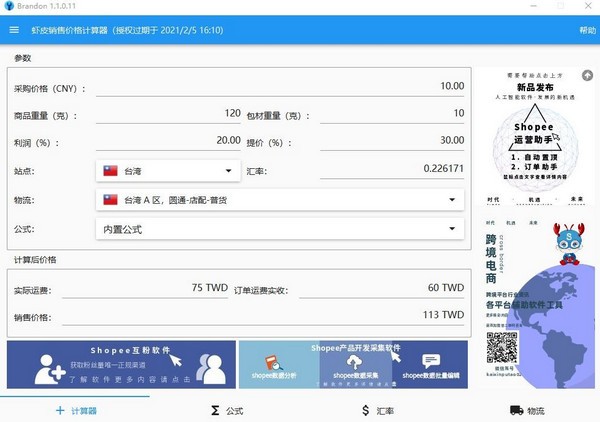Image resolution: width=600 pixels, height=422 pixels.
Task: Click the sigma icon on 公式 tab
Action: [x=215, y=411]
